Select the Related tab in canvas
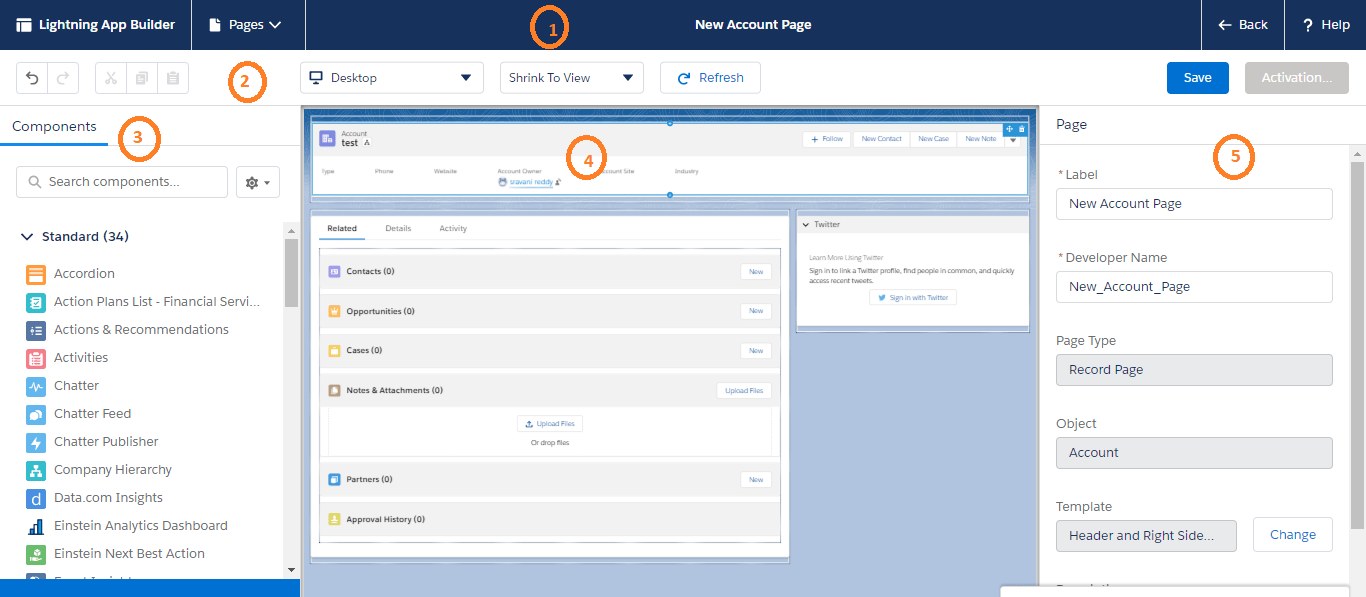The width and height of the screenshot is (1366, 597). pyautogui.click(x=342, y=229)
